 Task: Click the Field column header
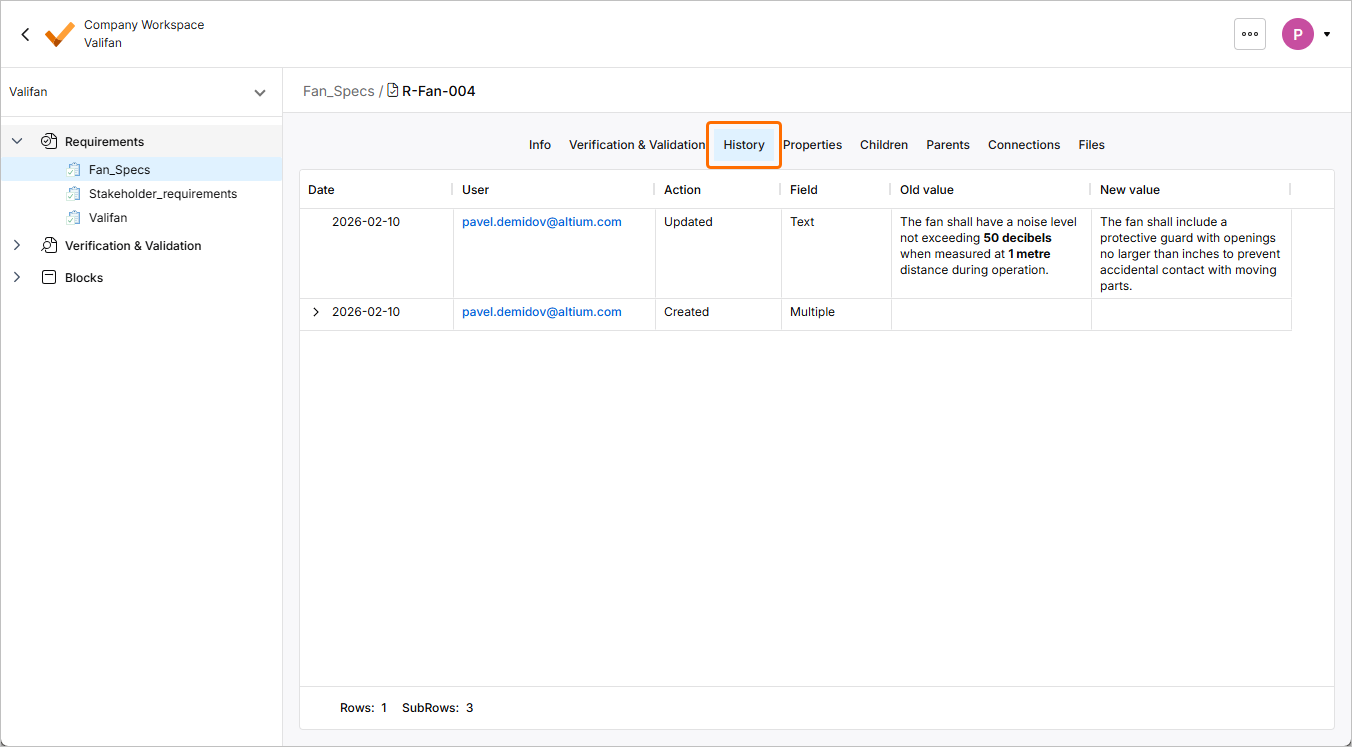[x=804, y=190]
